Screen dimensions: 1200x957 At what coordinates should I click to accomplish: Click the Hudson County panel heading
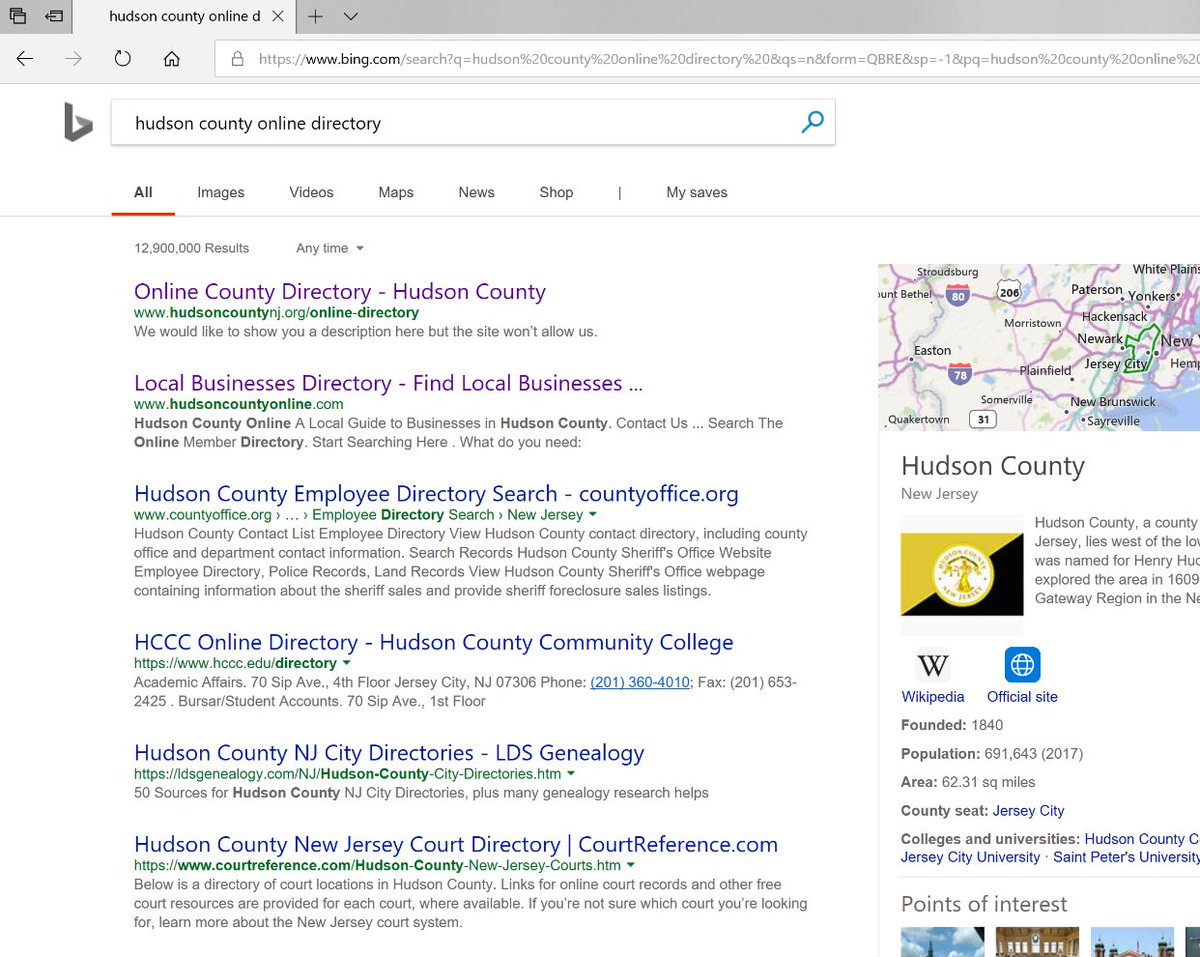pyautogui.click(x=993, y=466)
